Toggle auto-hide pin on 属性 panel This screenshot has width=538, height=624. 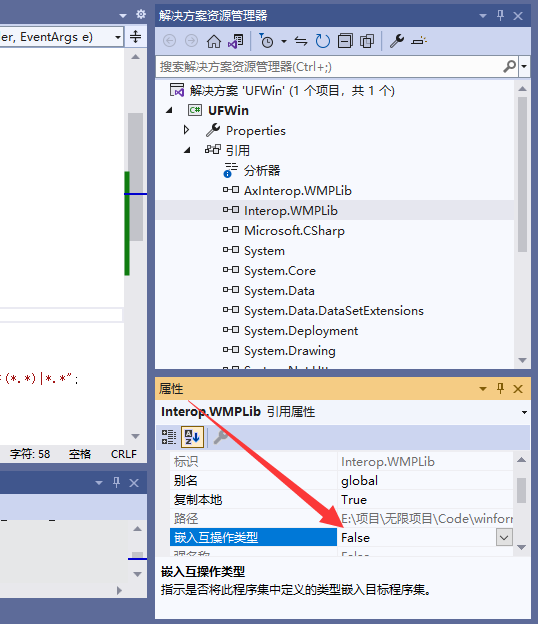[500, 388]
